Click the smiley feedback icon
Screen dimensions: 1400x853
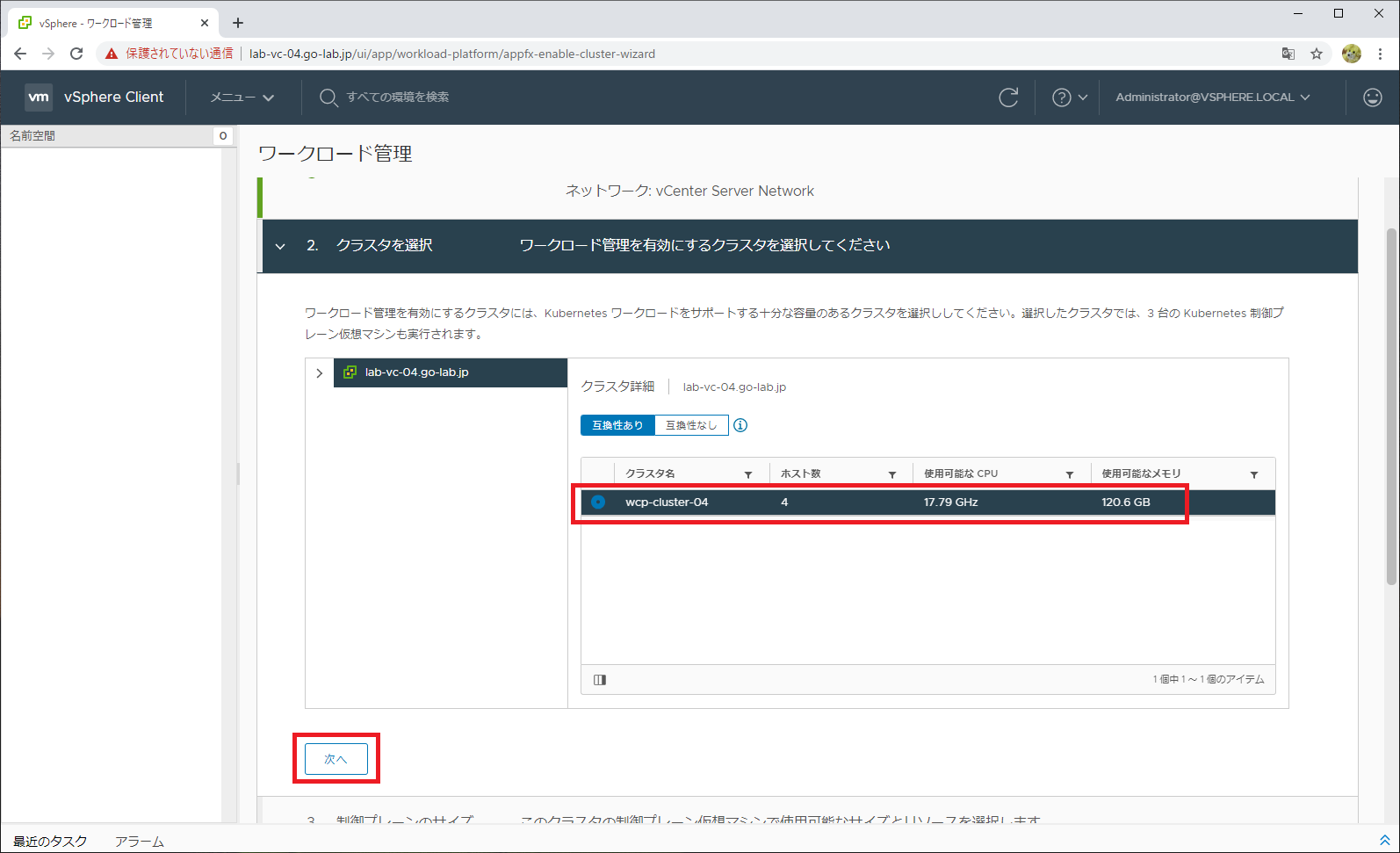pyautogui.click(x=1372, y=98)
